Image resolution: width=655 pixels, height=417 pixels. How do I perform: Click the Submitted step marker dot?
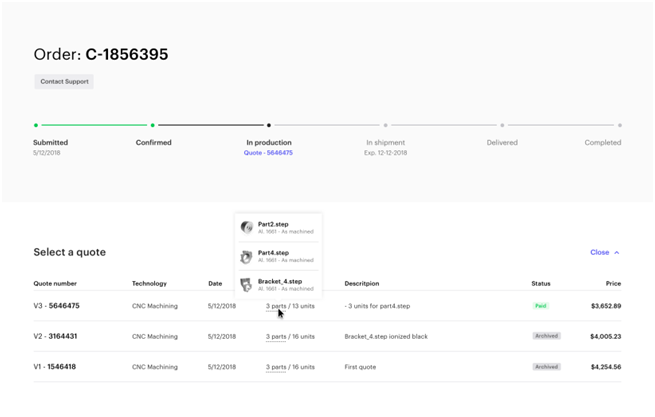click(x=36, y=126)
